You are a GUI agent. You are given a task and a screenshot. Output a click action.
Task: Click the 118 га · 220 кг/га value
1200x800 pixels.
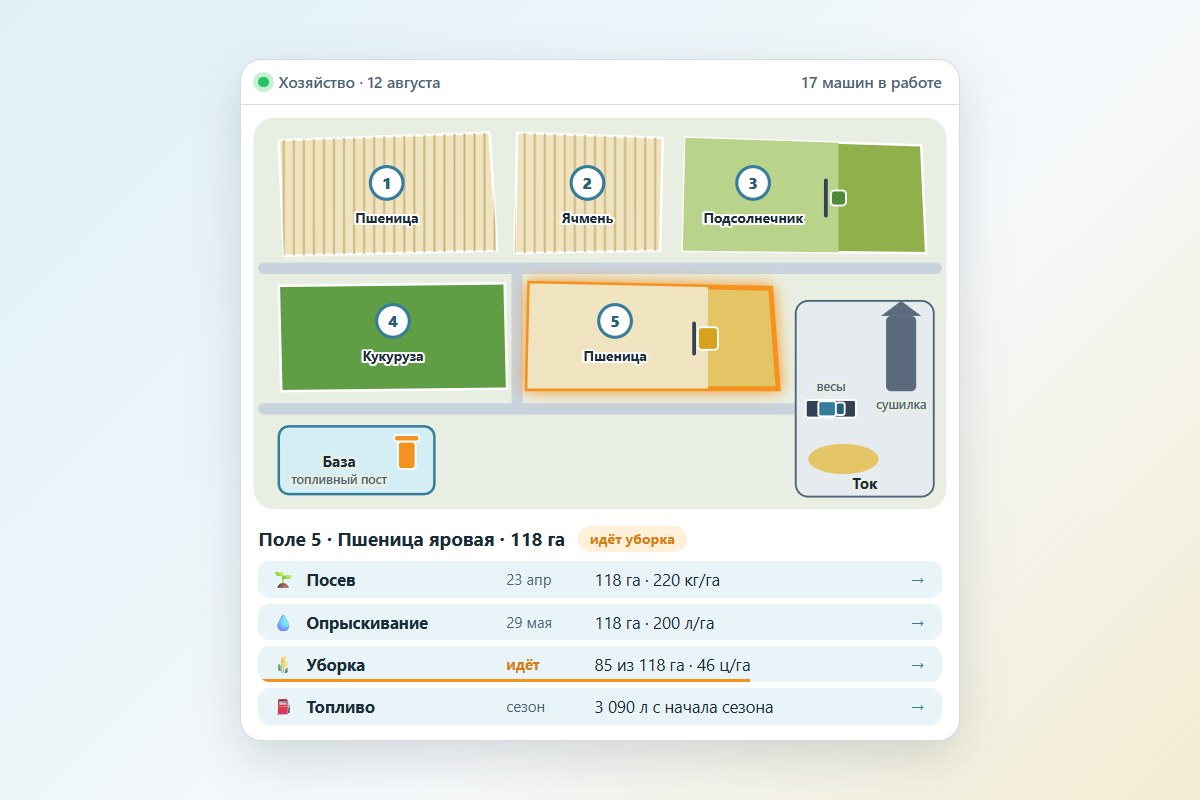click(x=656, y=580)
